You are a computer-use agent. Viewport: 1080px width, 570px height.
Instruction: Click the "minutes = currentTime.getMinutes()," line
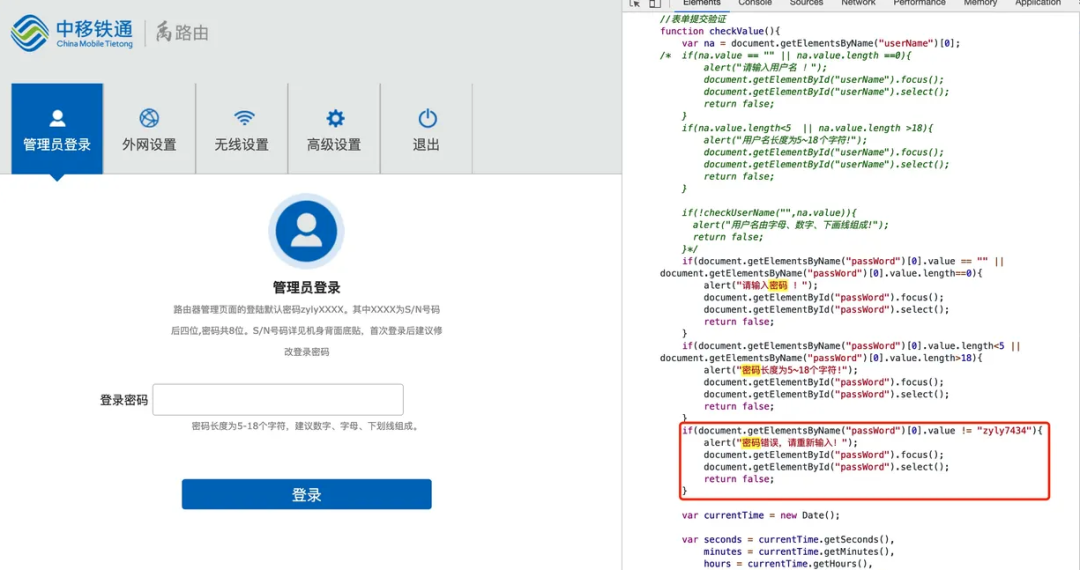coord(799,552)
